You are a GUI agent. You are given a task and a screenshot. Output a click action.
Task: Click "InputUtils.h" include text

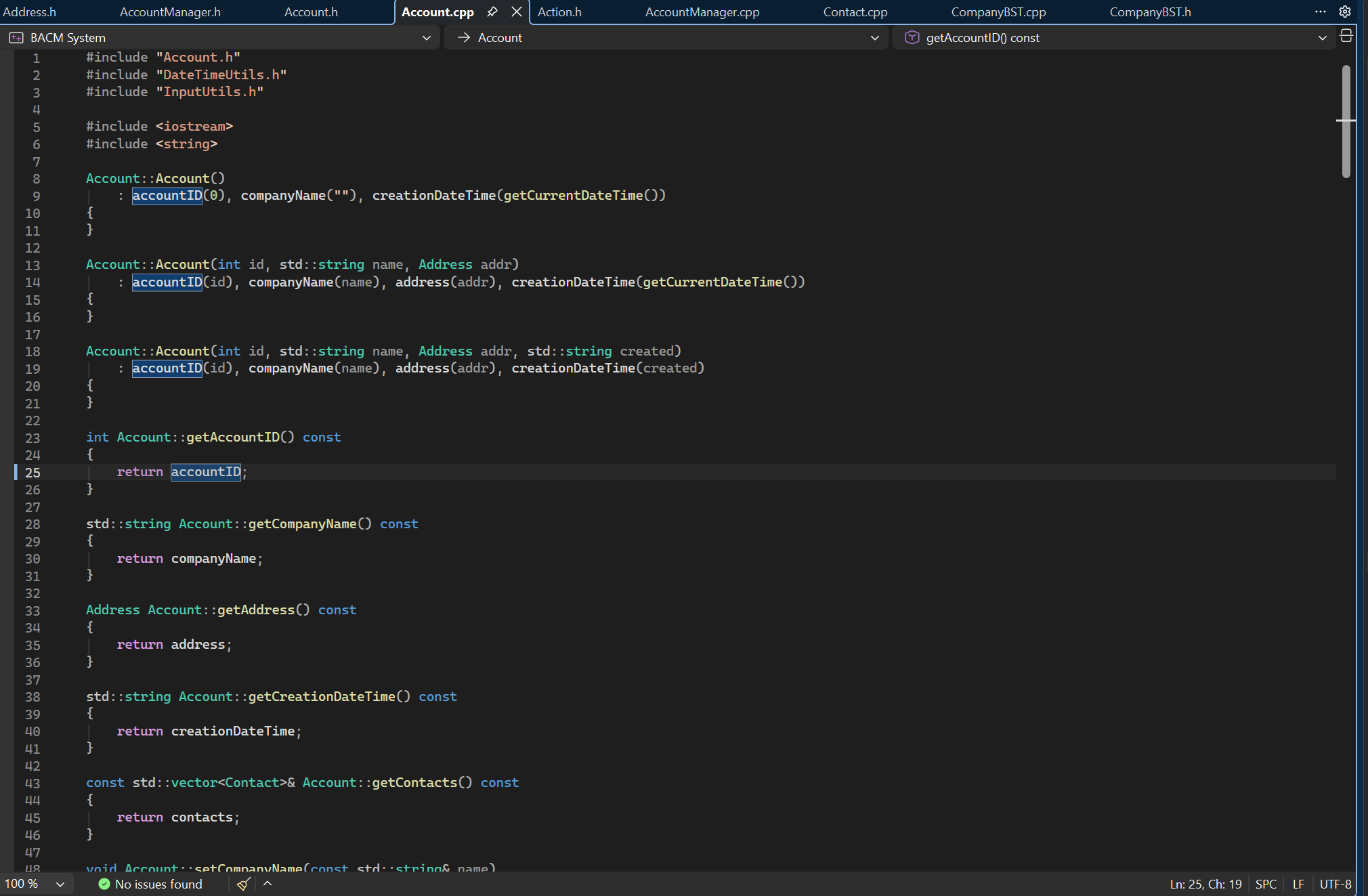[210, 91]
